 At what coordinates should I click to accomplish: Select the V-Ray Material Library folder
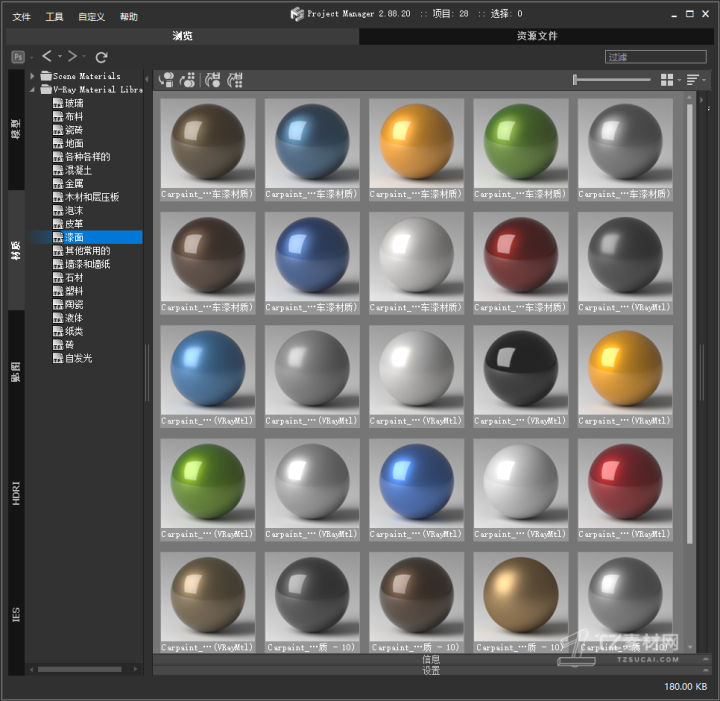point(92,90)
